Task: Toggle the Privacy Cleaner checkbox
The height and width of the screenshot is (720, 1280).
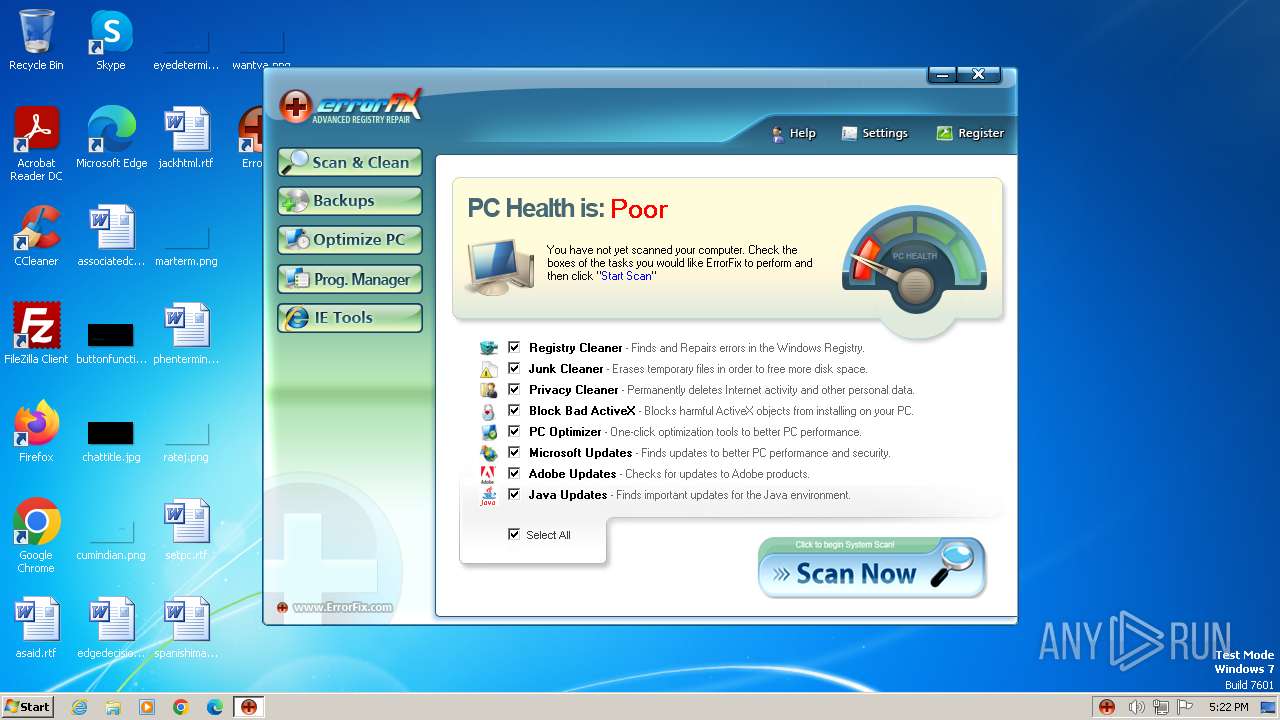Action: tap(514, 389)
